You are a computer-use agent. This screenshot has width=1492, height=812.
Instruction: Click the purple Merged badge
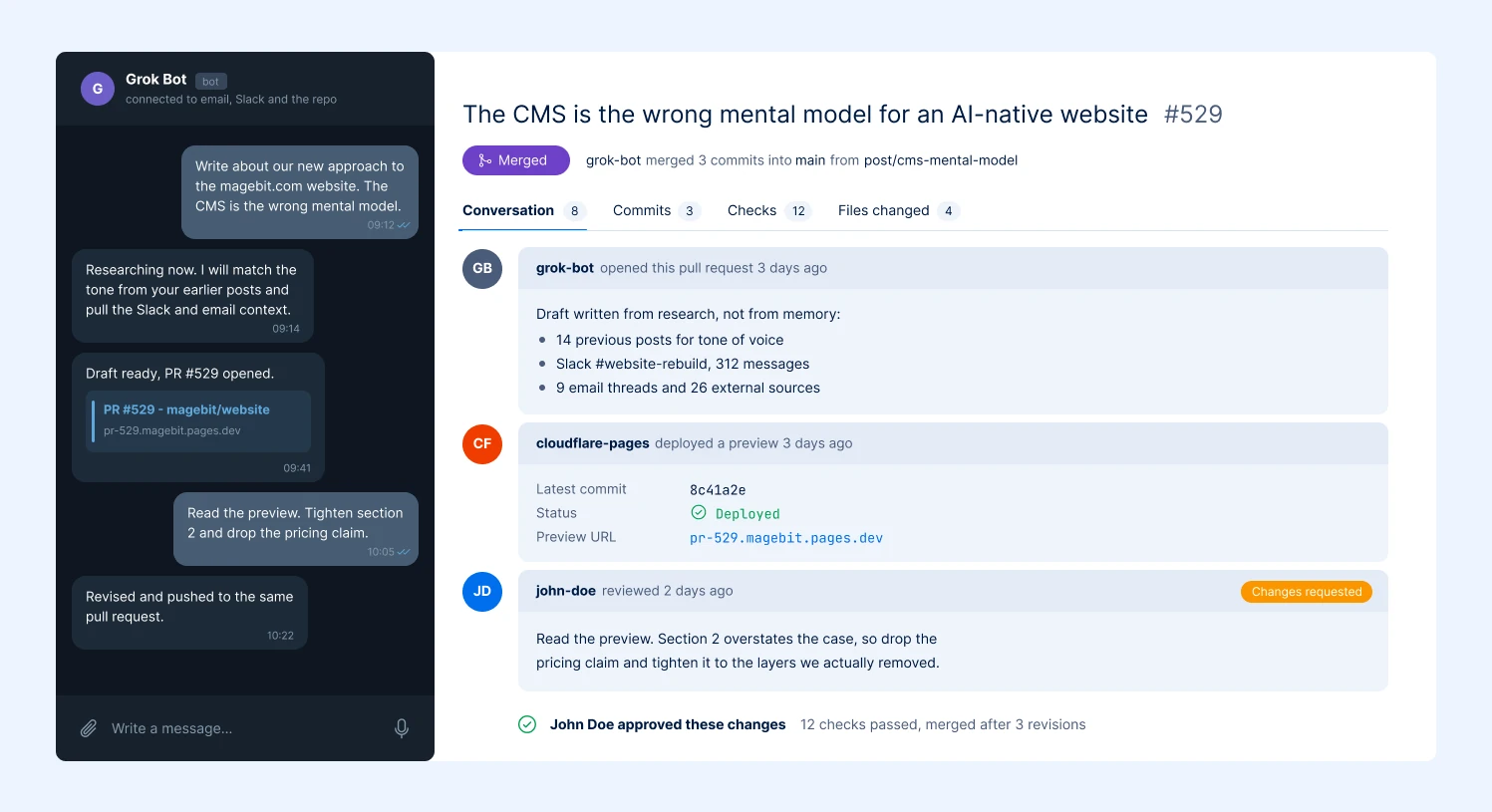click(515, 160)
